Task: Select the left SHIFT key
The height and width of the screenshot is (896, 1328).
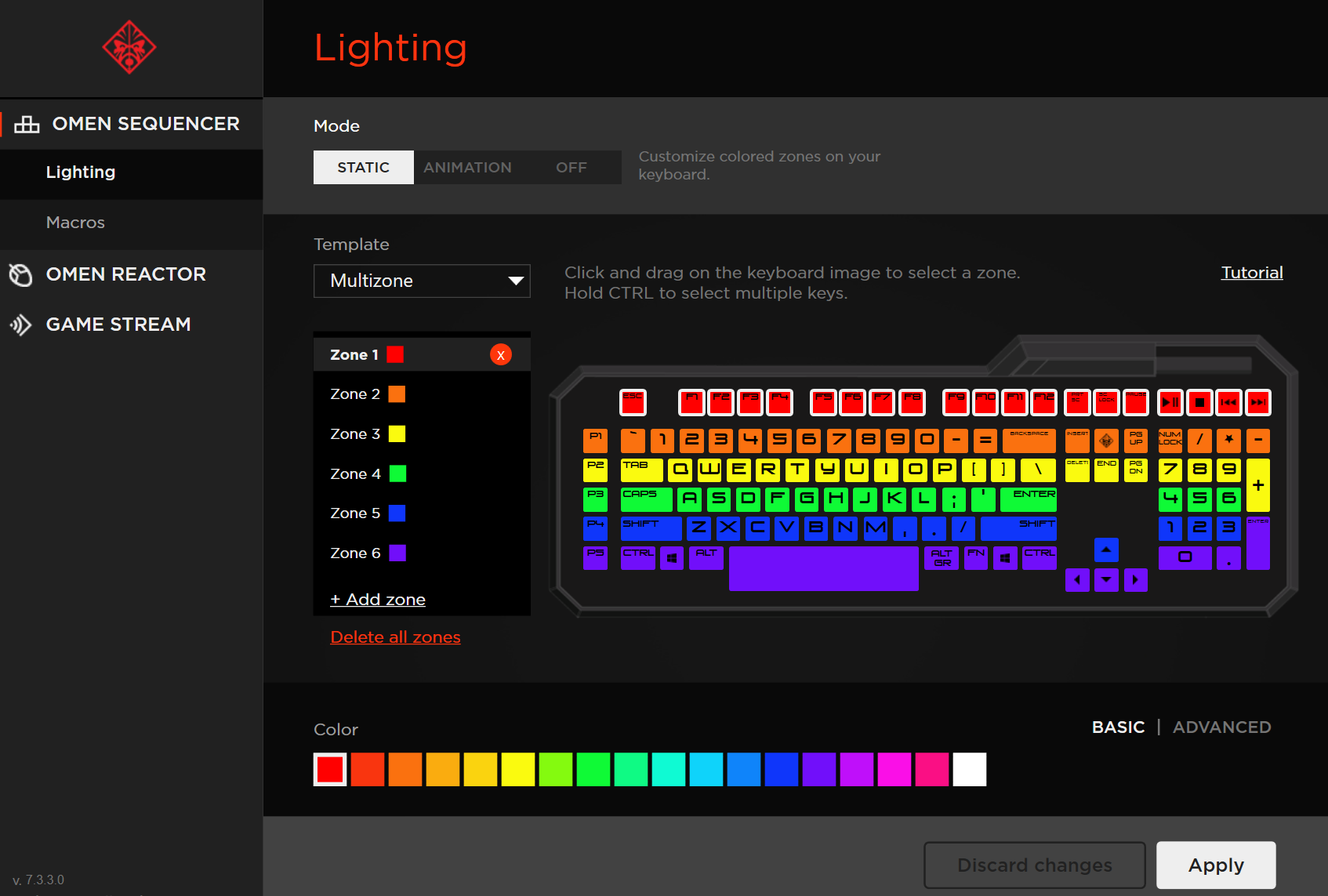Action: tap(651, 529)
